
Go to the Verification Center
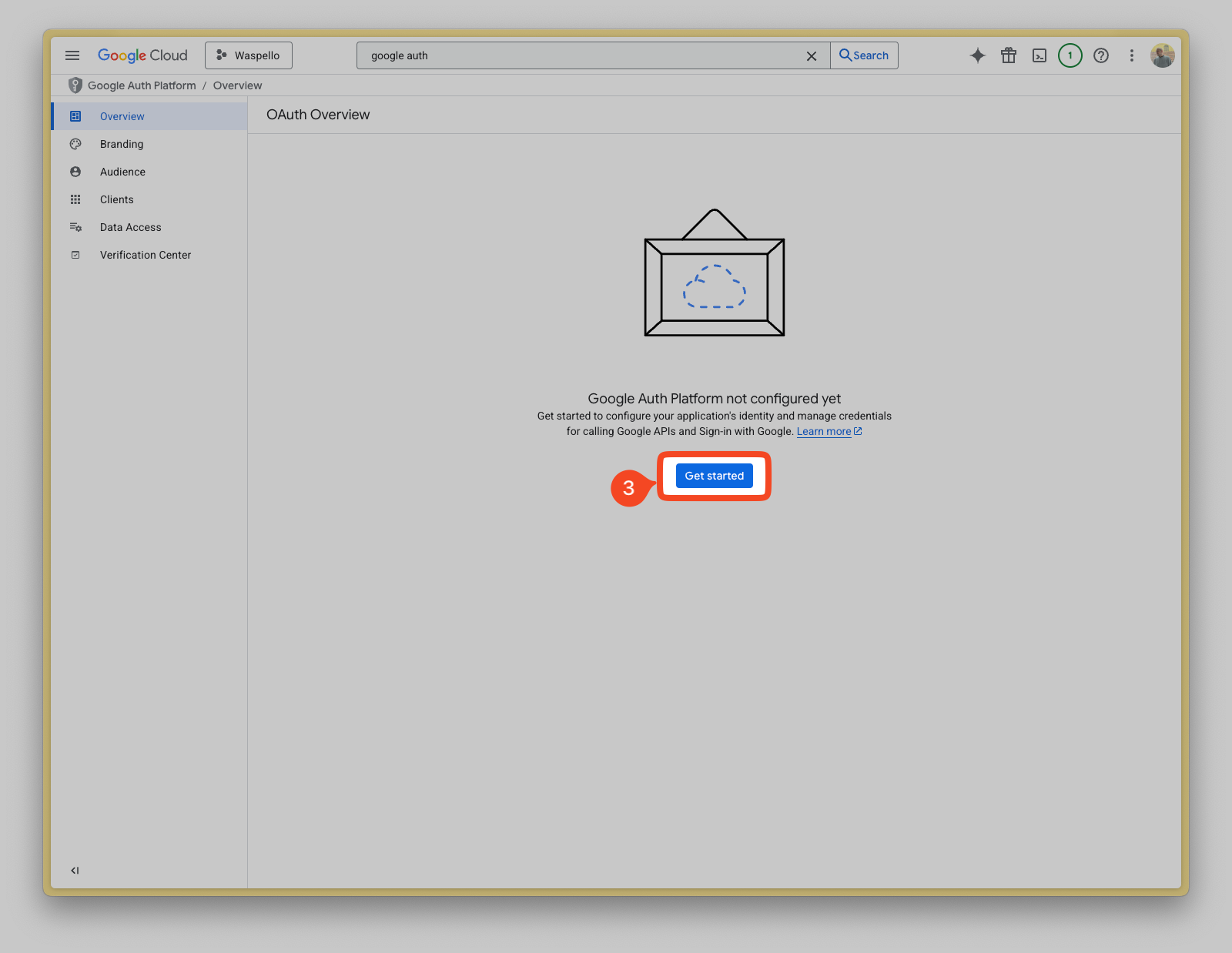[145, 255]
